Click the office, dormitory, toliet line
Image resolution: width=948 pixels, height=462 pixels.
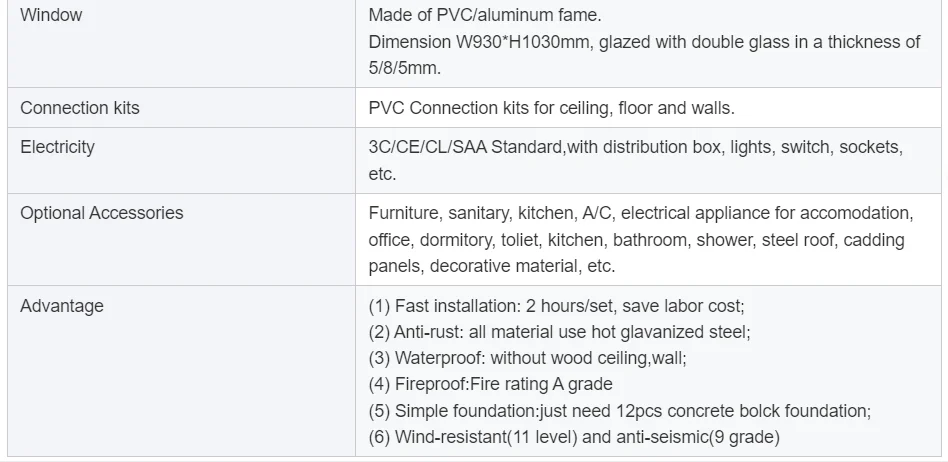(636, 239)
